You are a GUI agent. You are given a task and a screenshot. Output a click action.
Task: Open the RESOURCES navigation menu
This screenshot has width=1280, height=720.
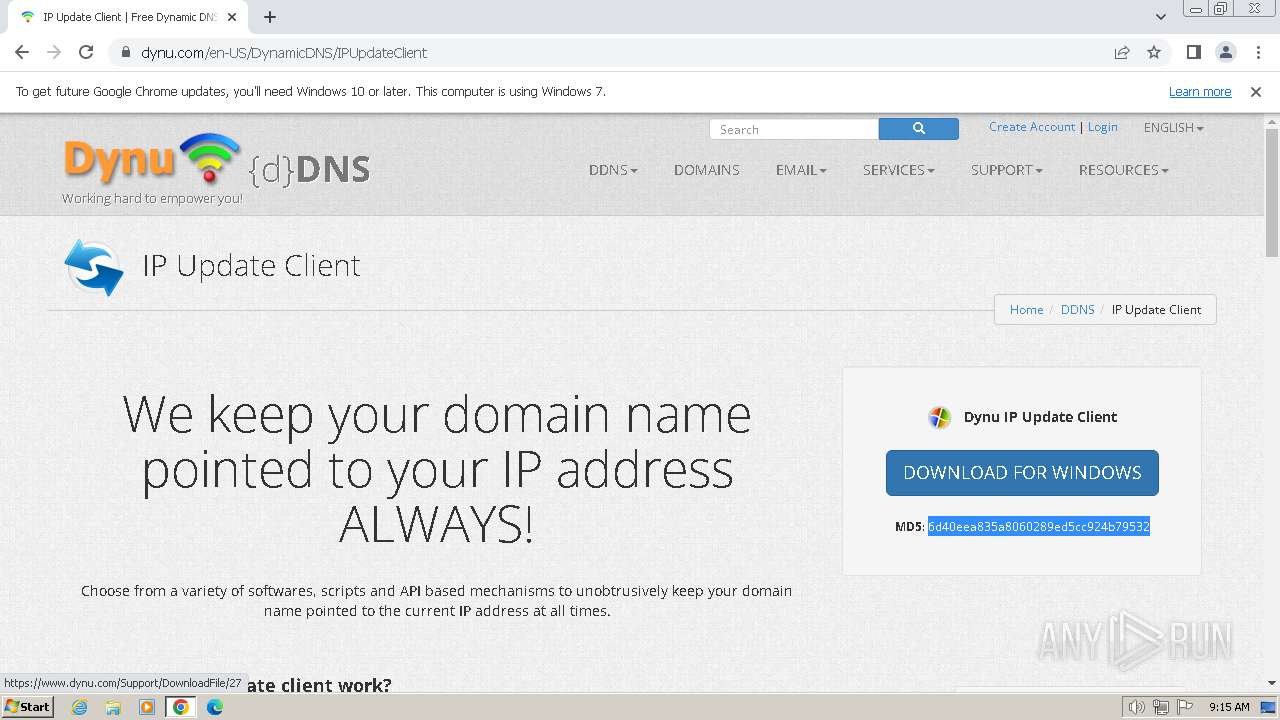pyautogui.click(x=1123, y=170)
